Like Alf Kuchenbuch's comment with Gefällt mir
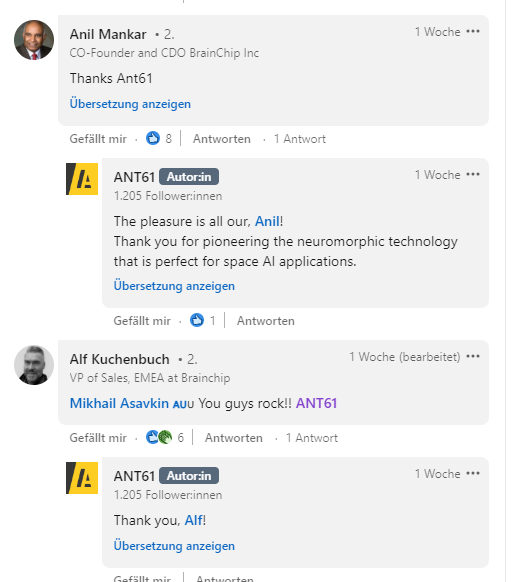The width and height of the screenshot is (520, 582). click(98, 438)
